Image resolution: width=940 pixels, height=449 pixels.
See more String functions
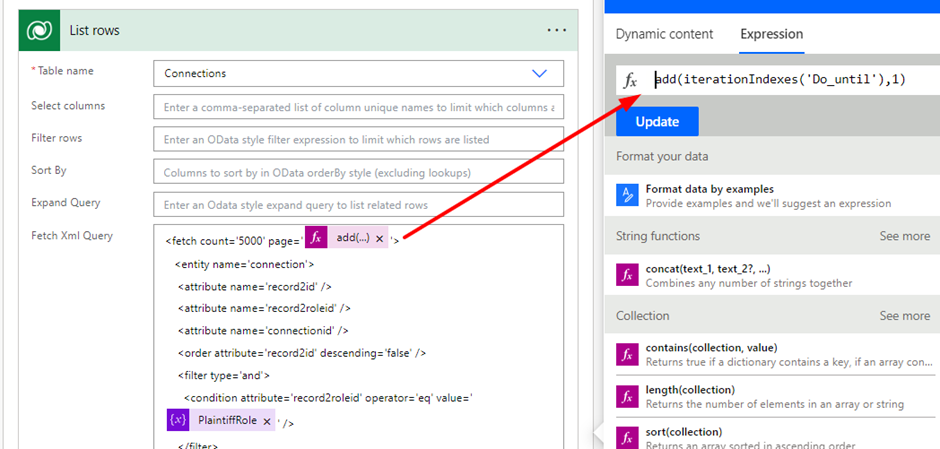pos(904,236)
